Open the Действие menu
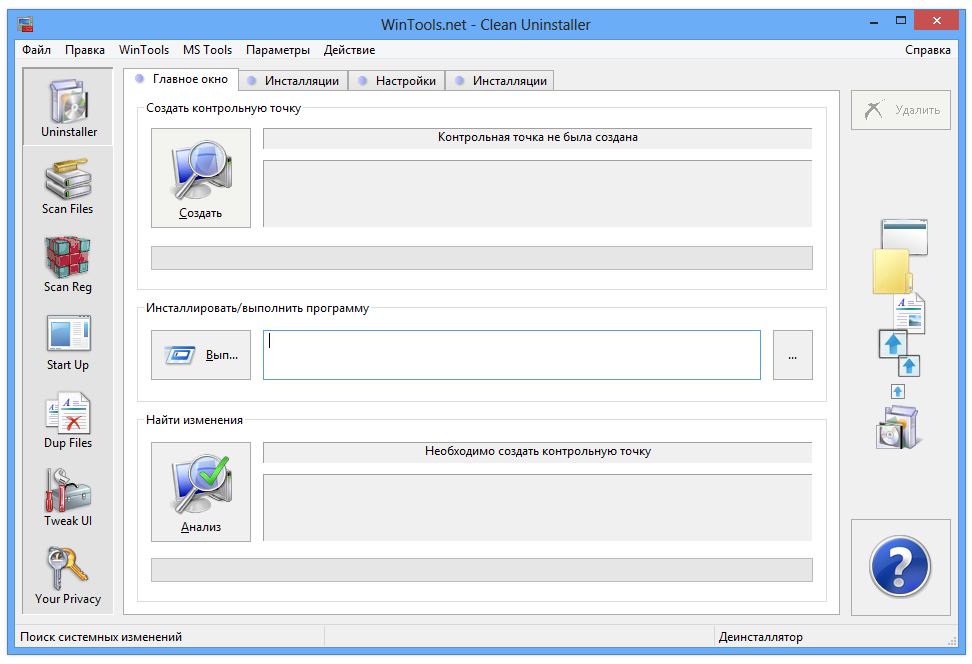Image resolution: width=972 pixels, height=664 pixels. [x=349, y=50]
